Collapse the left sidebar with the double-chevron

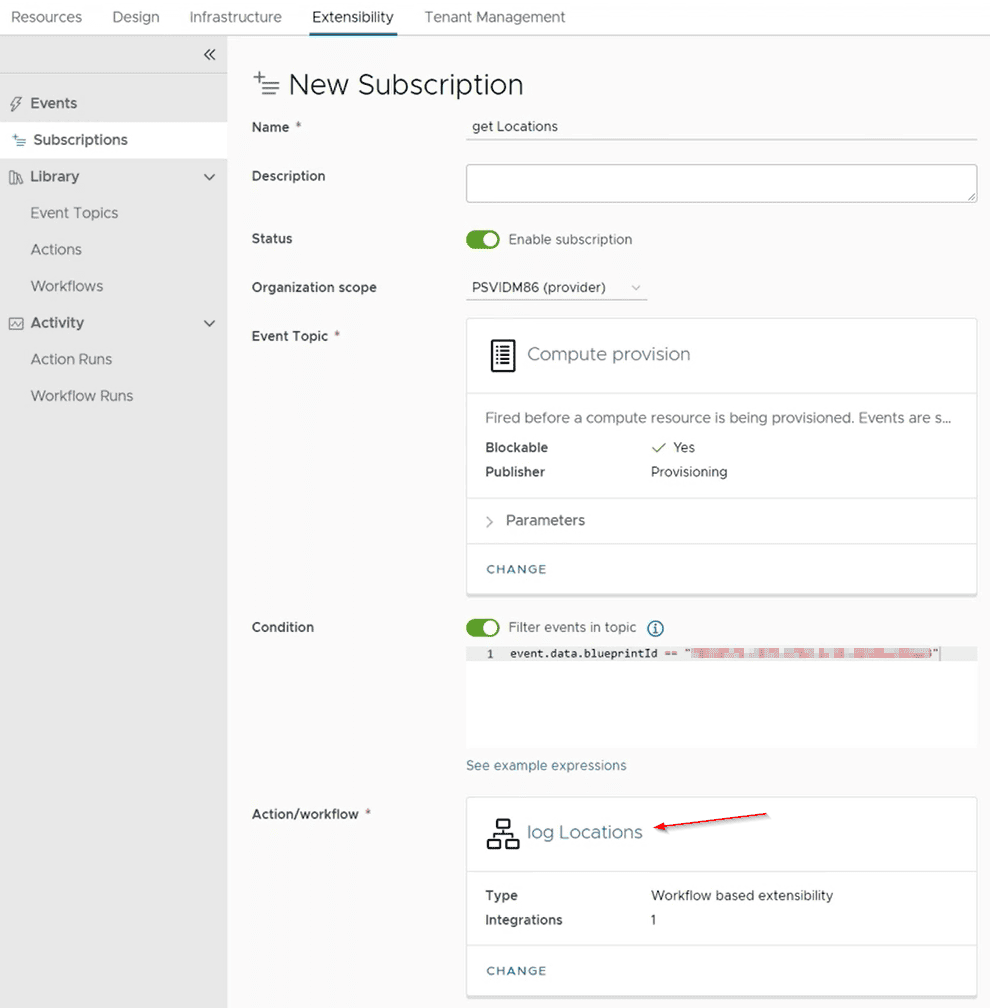[209, 55]
